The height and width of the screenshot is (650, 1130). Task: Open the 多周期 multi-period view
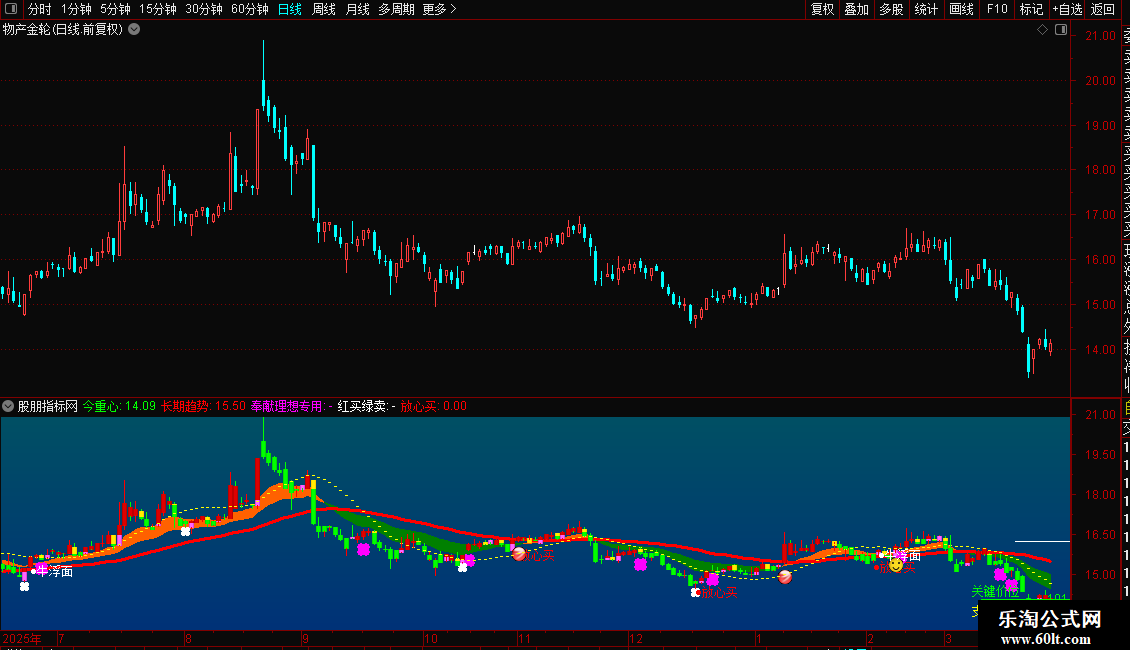[x=396, y=9]
